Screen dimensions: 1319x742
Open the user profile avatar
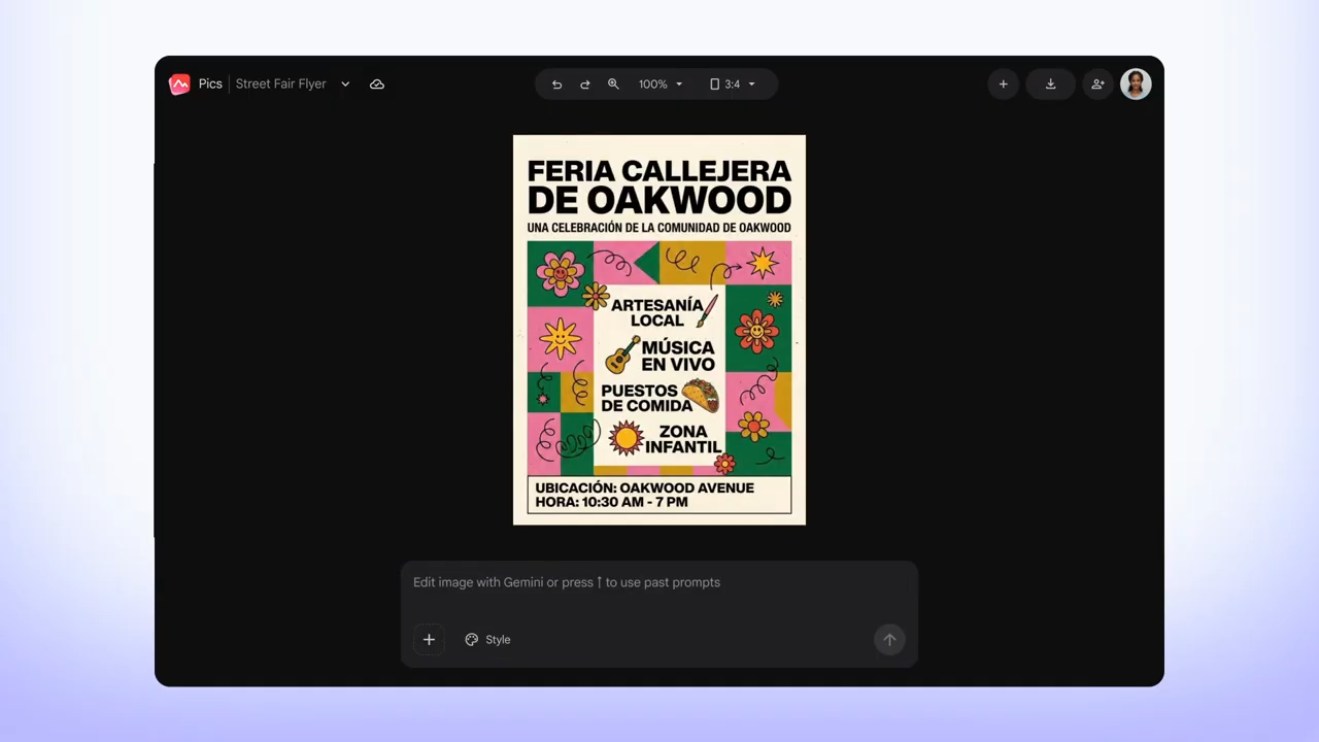click(1136, 84)
